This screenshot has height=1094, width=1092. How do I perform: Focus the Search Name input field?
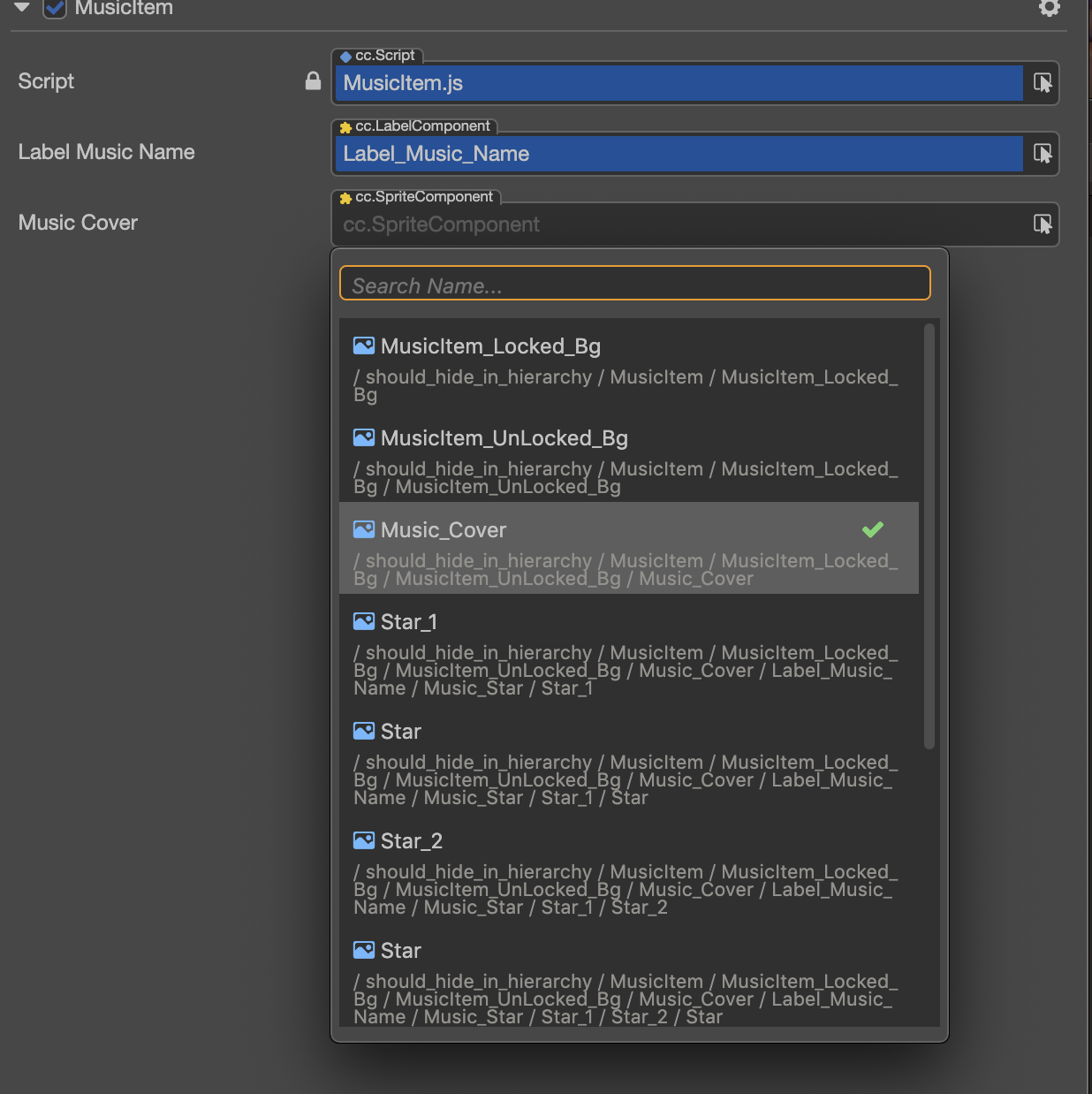[x=634, y=285]
